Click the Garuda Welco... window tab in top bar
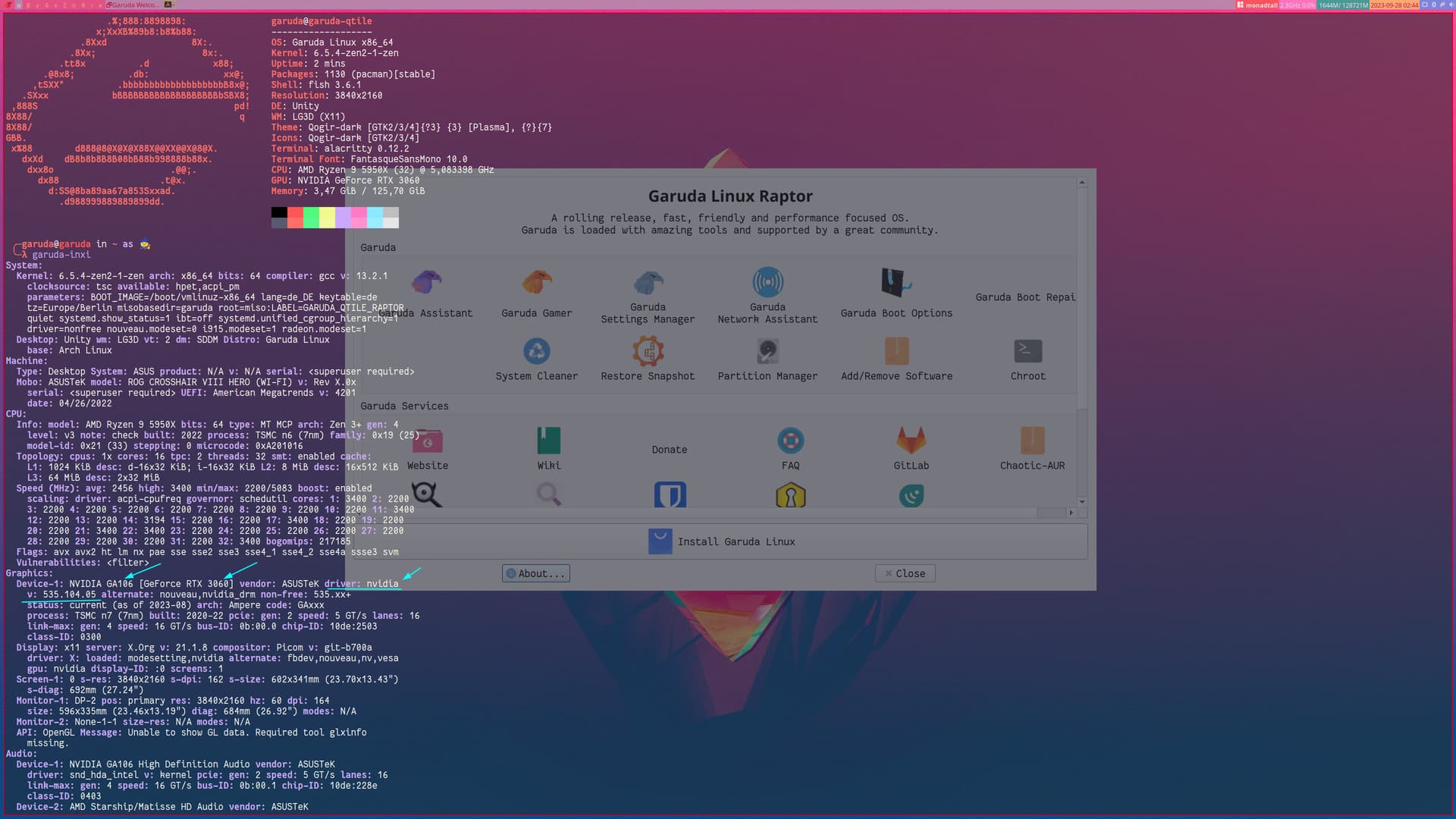Image resolution: width=1456 pixels, height=819 pixels. point(132,5)
